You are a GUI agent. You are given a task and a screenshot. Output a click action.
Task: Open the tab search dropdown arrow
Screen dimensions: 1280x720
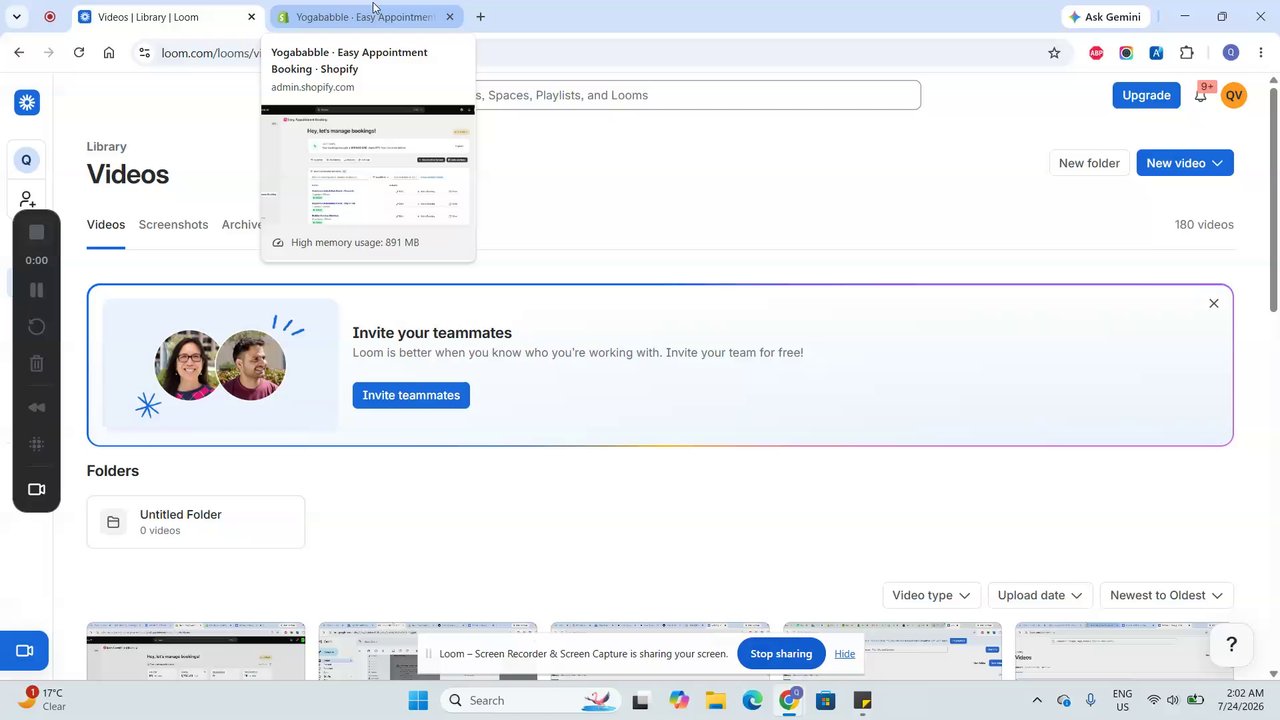pyautogui.click(x=17, y=17)
